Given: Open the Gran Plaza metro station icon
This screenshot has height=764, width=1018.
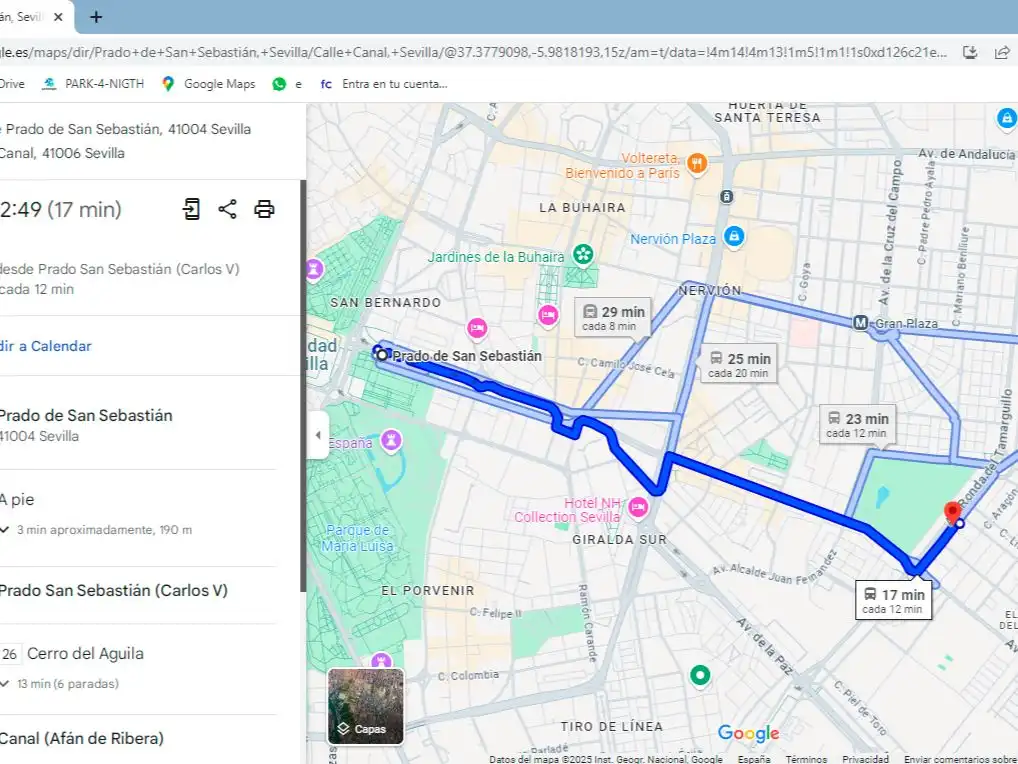Looking at the screenshot, I should (860, 323).
